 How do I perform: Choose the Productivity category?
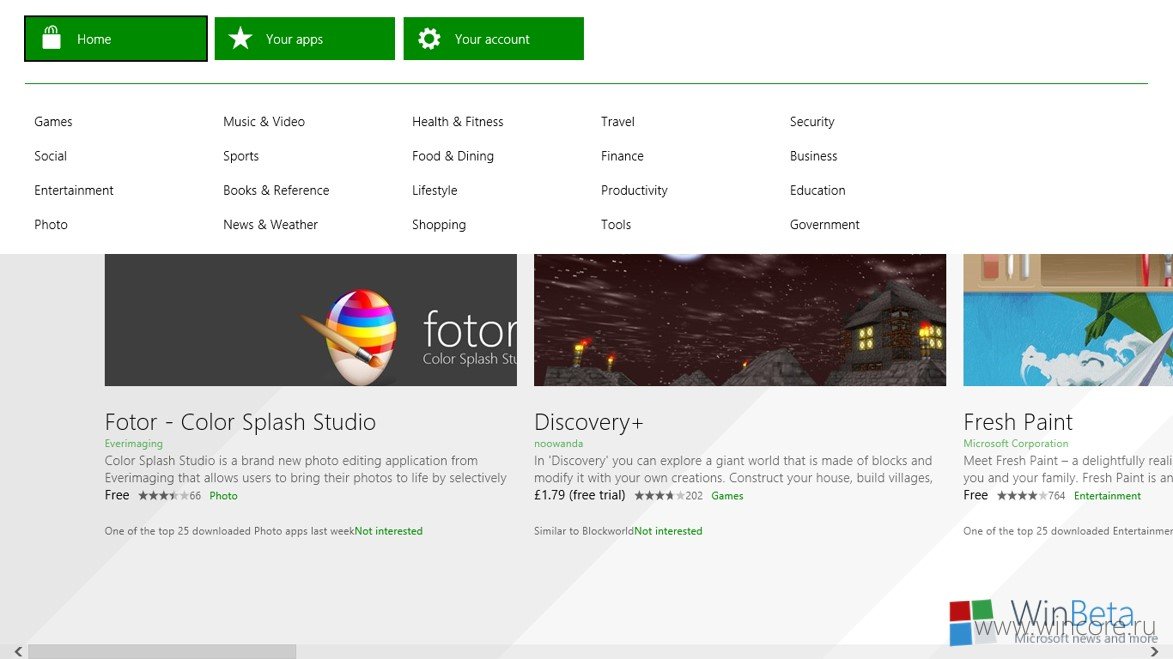coord(634,190)
